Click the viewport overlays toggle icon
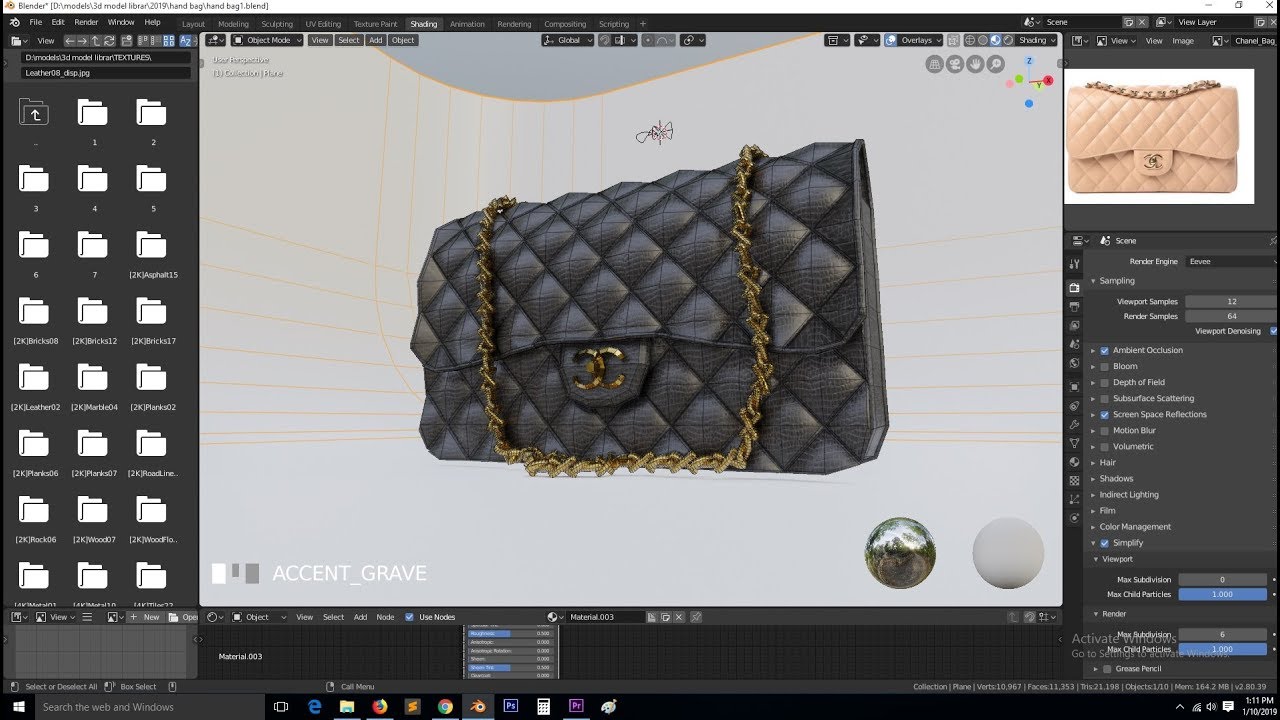This screenshot has width=1280, height=720. pos(891,40)
